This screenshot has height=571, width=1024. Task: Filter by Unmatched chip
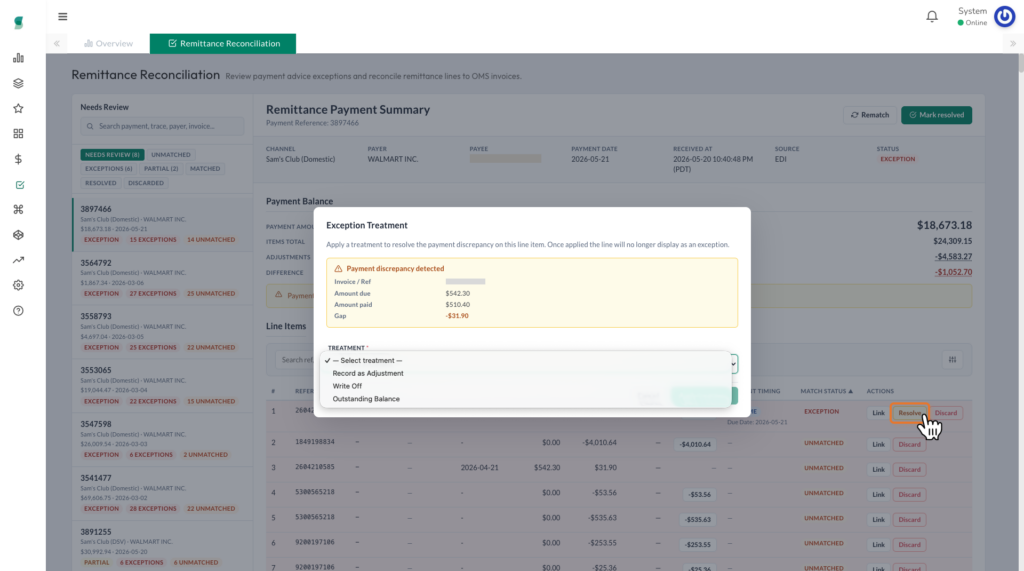171,155
